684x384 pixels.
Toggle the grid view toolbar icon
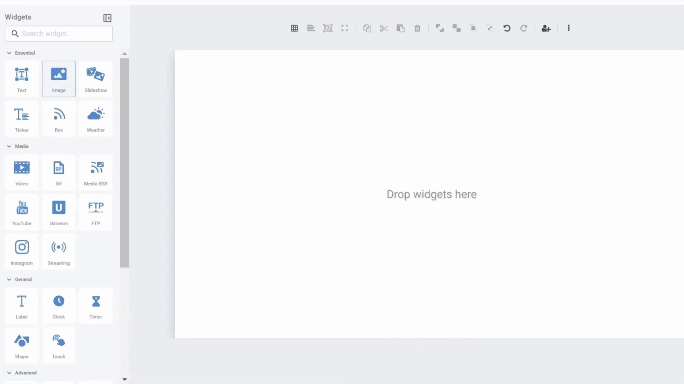pos(294,28)
